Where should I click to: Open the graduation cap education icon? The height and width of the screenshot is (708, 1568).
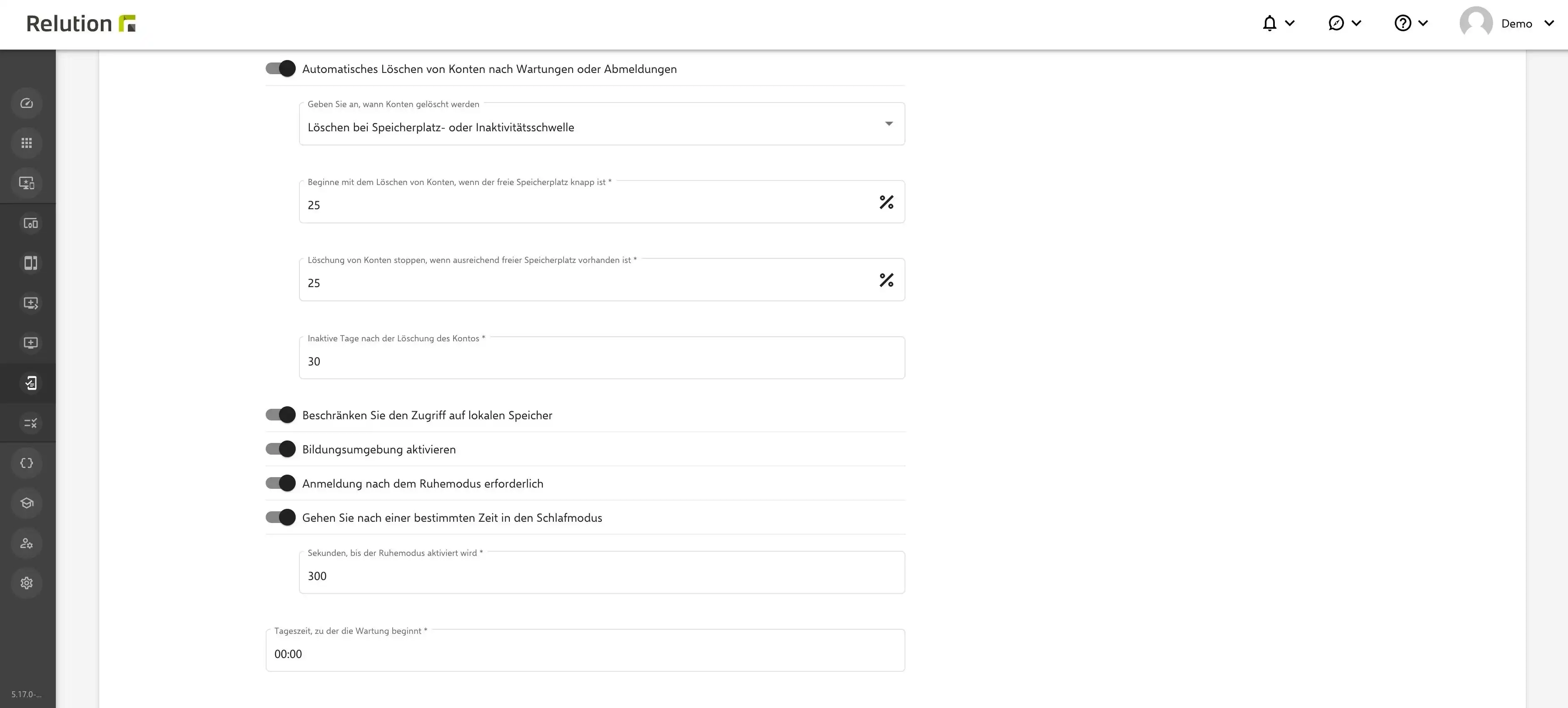(x=27, y=503)
